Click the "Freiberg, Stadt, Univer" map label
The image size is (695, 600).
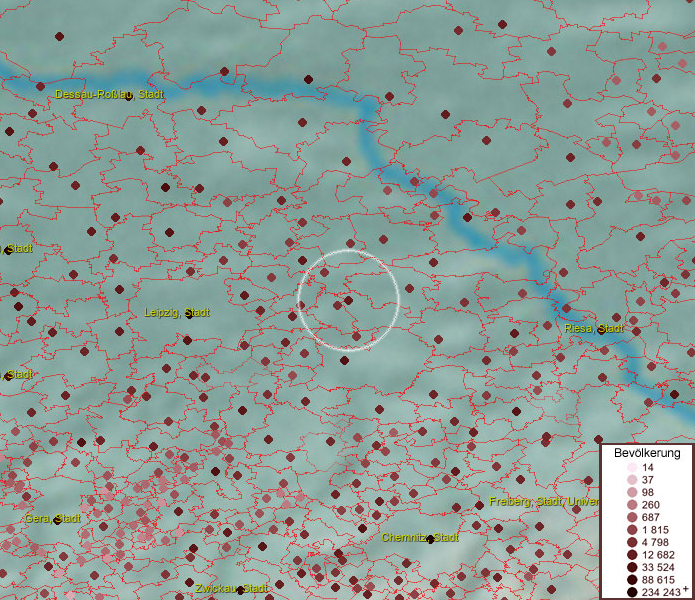coord(544,502)
